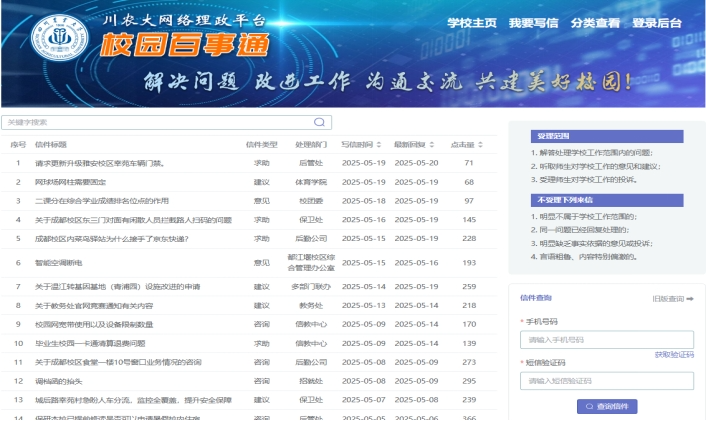The width and height of the screenshot is (706, 421).
Task: Sort by 点击量 column arrows
Action: [478, 145]
